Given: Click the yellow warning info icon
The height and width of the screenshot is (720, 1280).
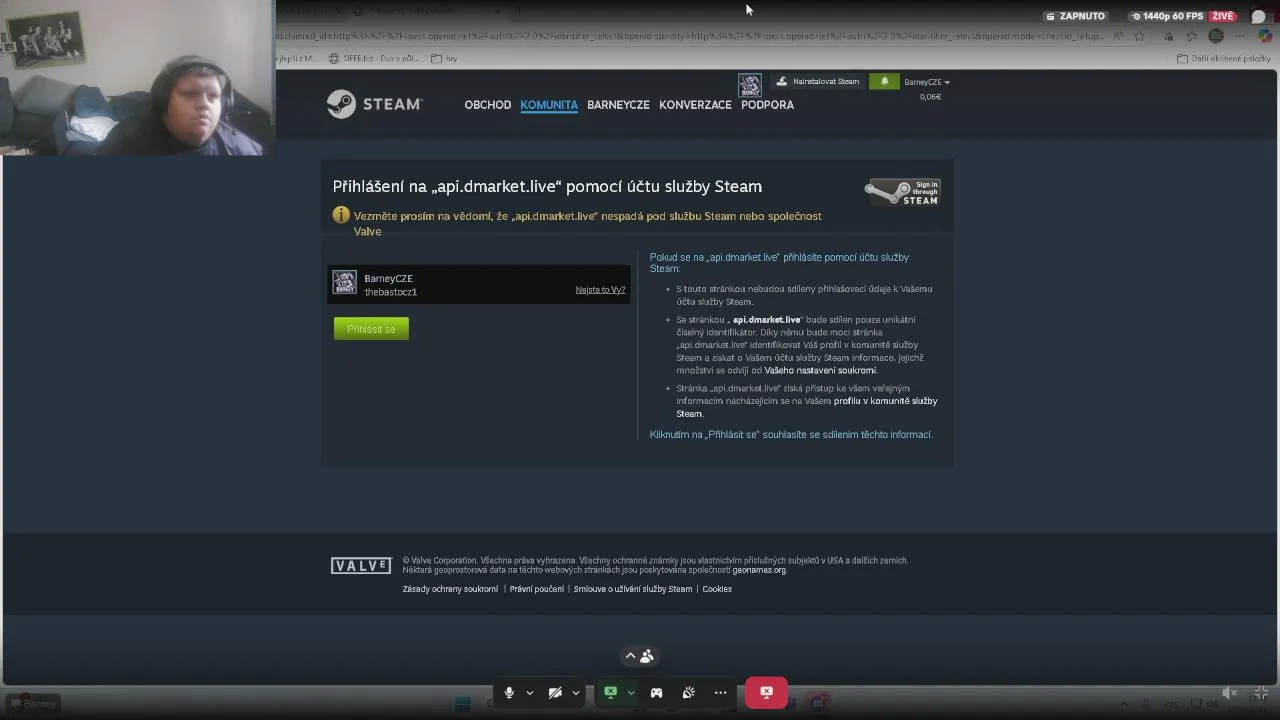Looking at the screenshot, I should (341, 215).
